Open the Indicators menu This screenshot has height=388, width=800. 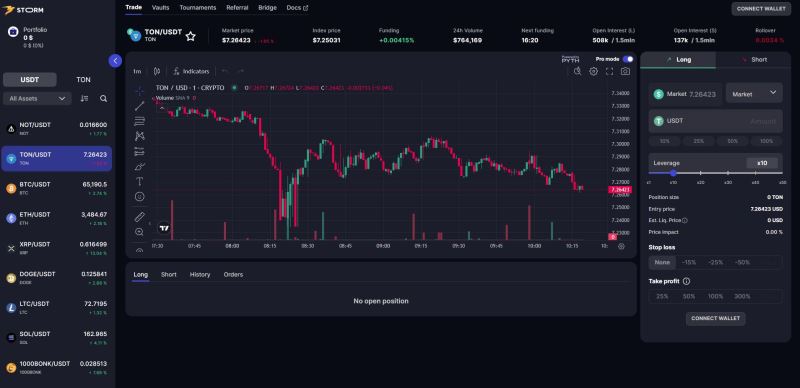click(191, 71)
